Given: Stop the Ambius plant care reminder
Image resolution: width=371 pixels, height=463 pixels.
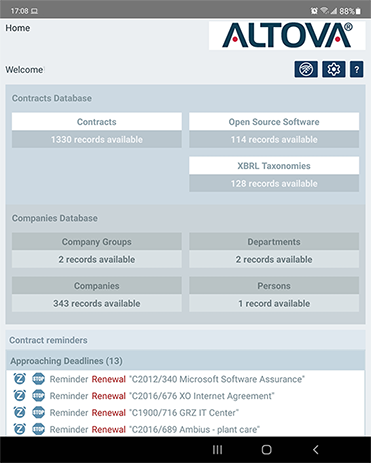Looking at the screenshot, I should (x=38, y=429).
